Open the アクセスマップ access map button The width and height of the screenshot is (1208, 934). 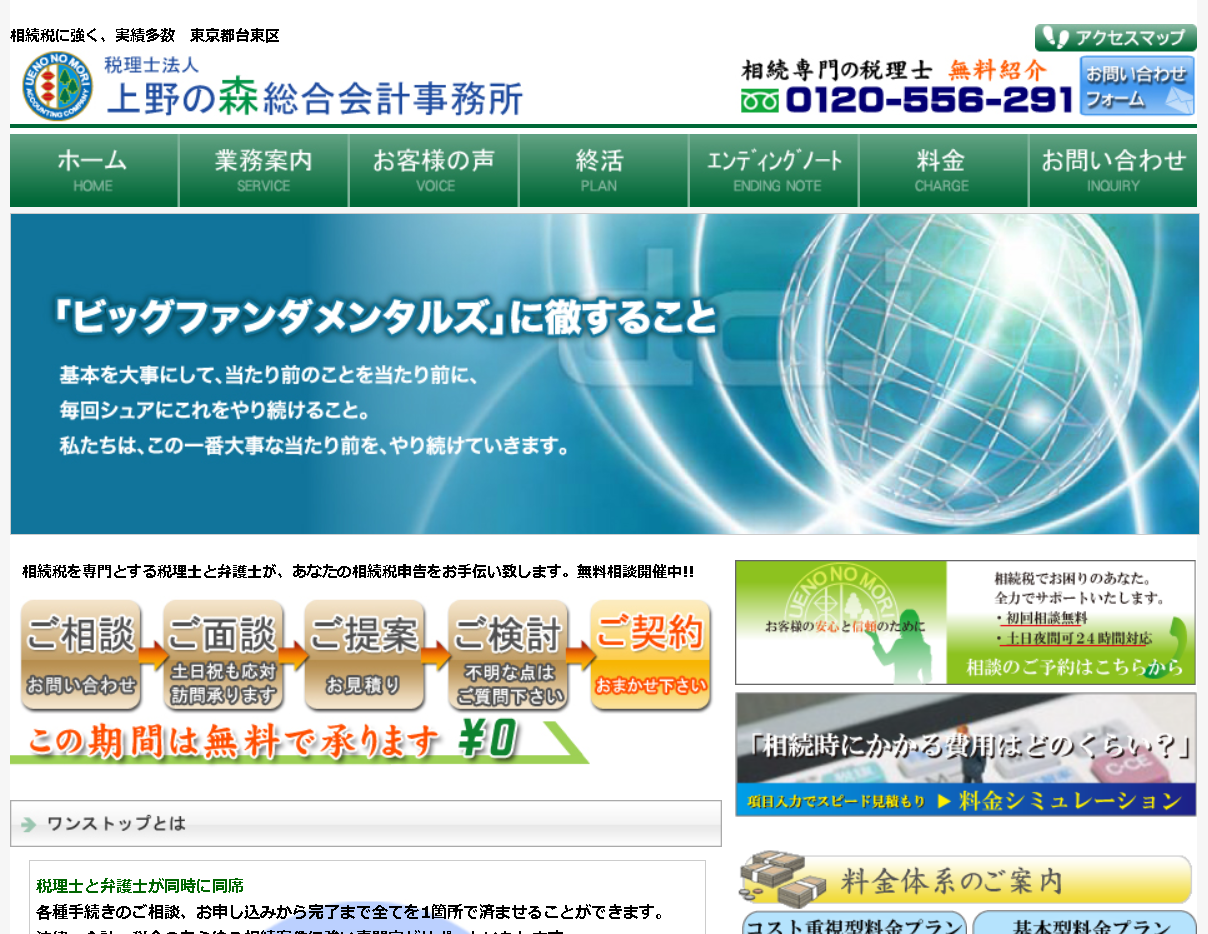(x=1115, y=38)
